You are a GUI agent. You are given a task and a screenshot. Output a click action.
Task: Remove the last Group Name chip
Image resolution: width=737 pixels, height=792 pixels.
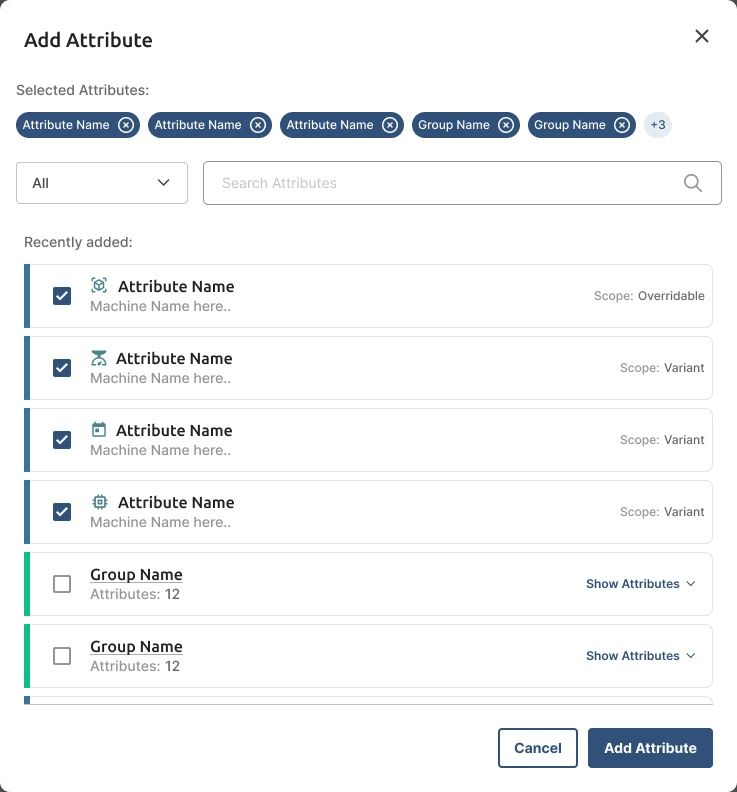point(622,125)
